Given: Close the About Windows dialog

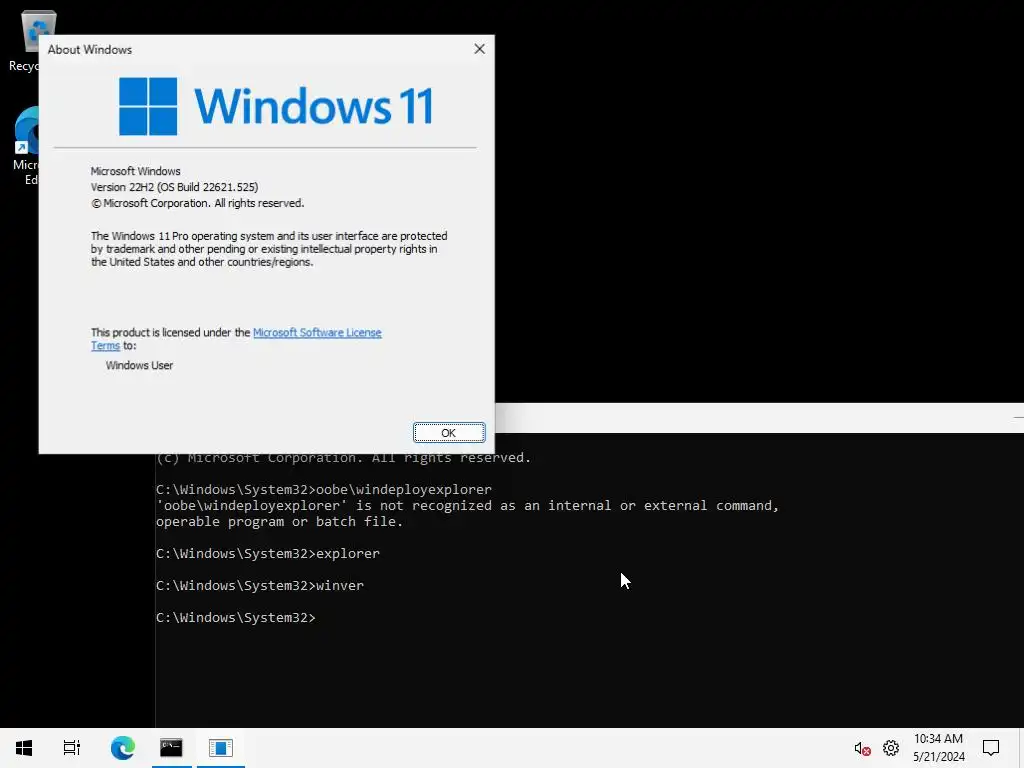Looking at the screenshot, I should coord(479,49).
